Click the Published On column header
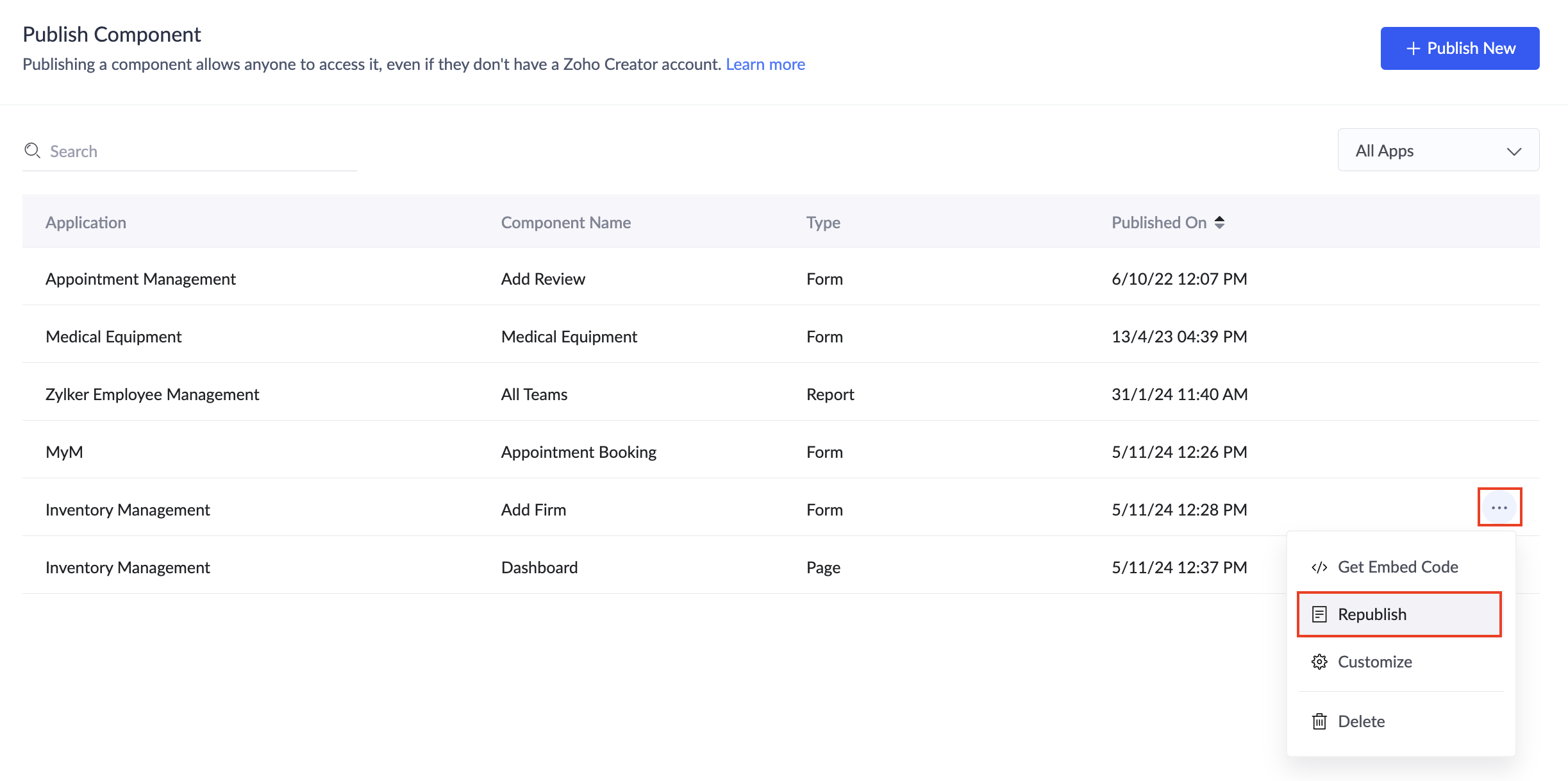 tap(1158, 223)
